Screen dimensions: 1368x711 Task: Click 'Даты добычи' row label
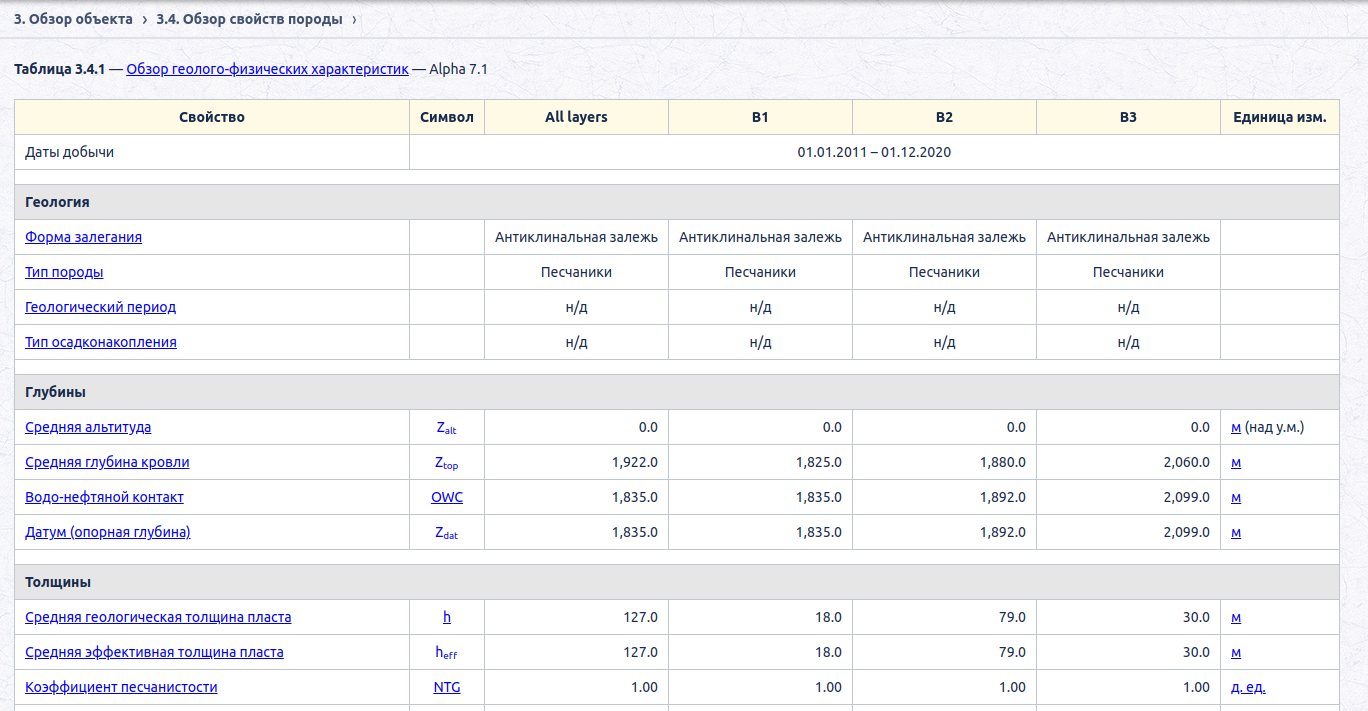(69, 152)
